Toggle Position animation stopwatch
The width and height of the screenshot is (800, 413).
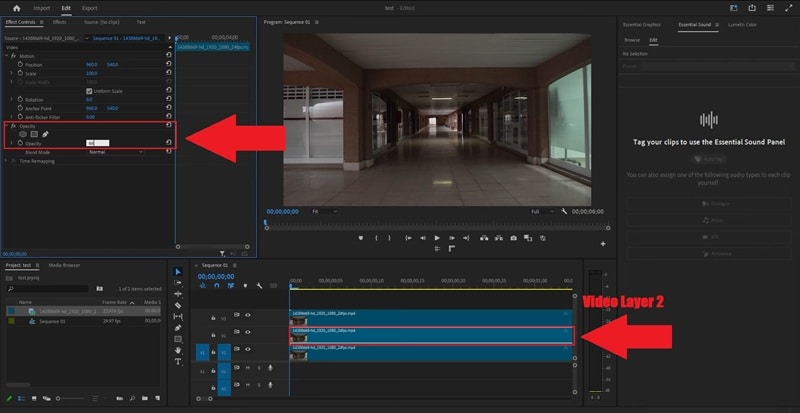coord(20,65)
